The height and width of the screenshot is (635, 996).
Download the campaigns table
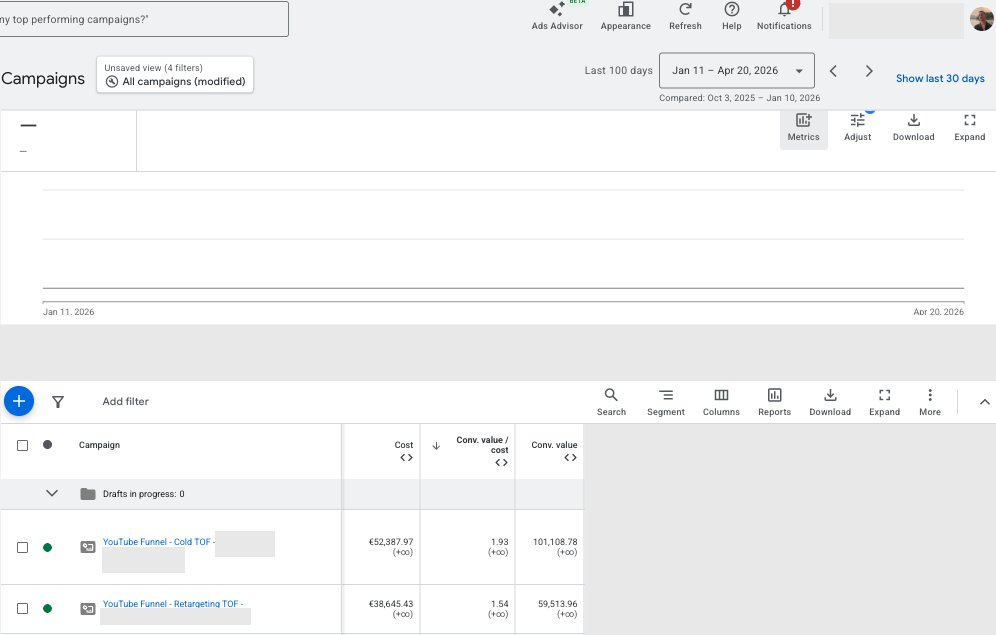click(x=830, y=402)
